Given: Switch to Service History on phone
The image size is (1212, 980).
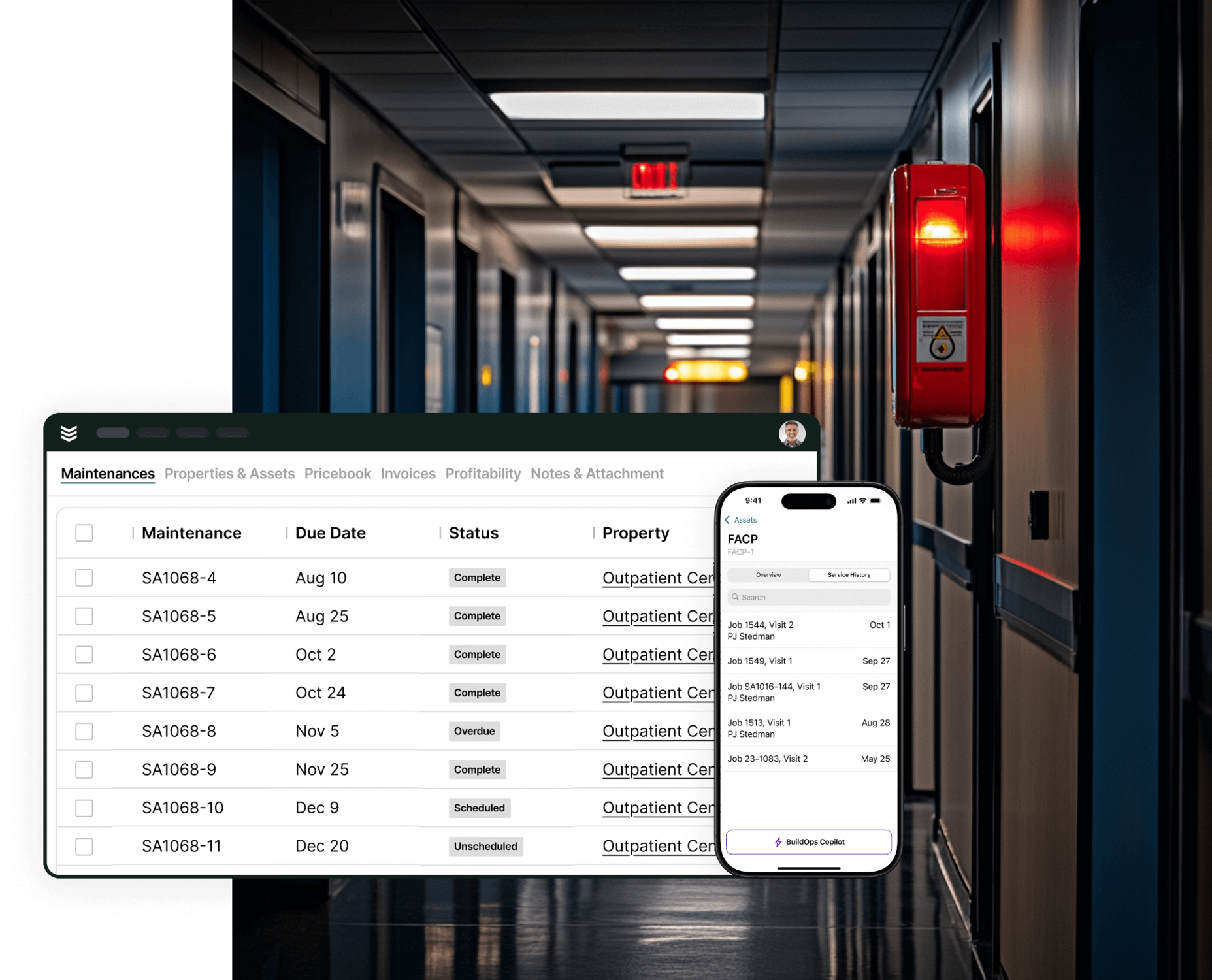Looking at the screenshot, I should (x=848, y=575).
